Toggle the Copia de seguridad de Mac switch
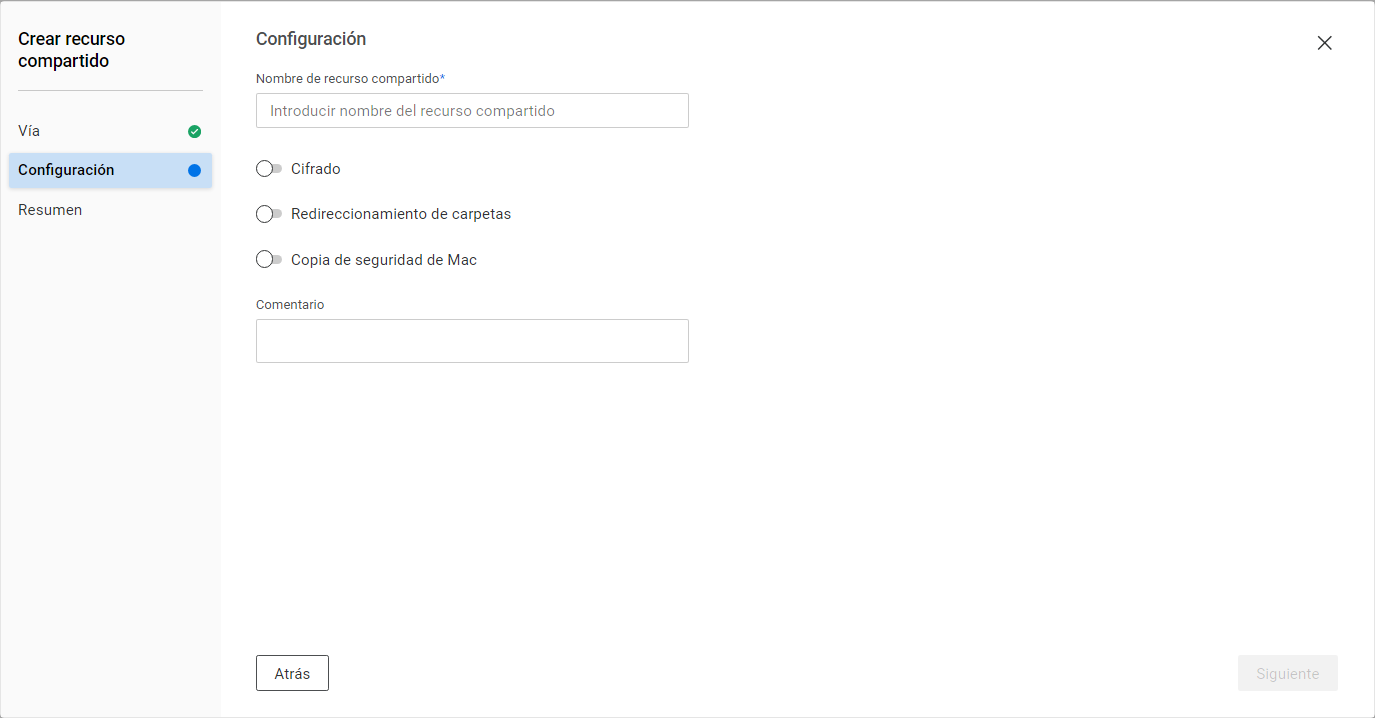Image resolution: width=1375 pixels, height=718 pixels. coord(269,260)
